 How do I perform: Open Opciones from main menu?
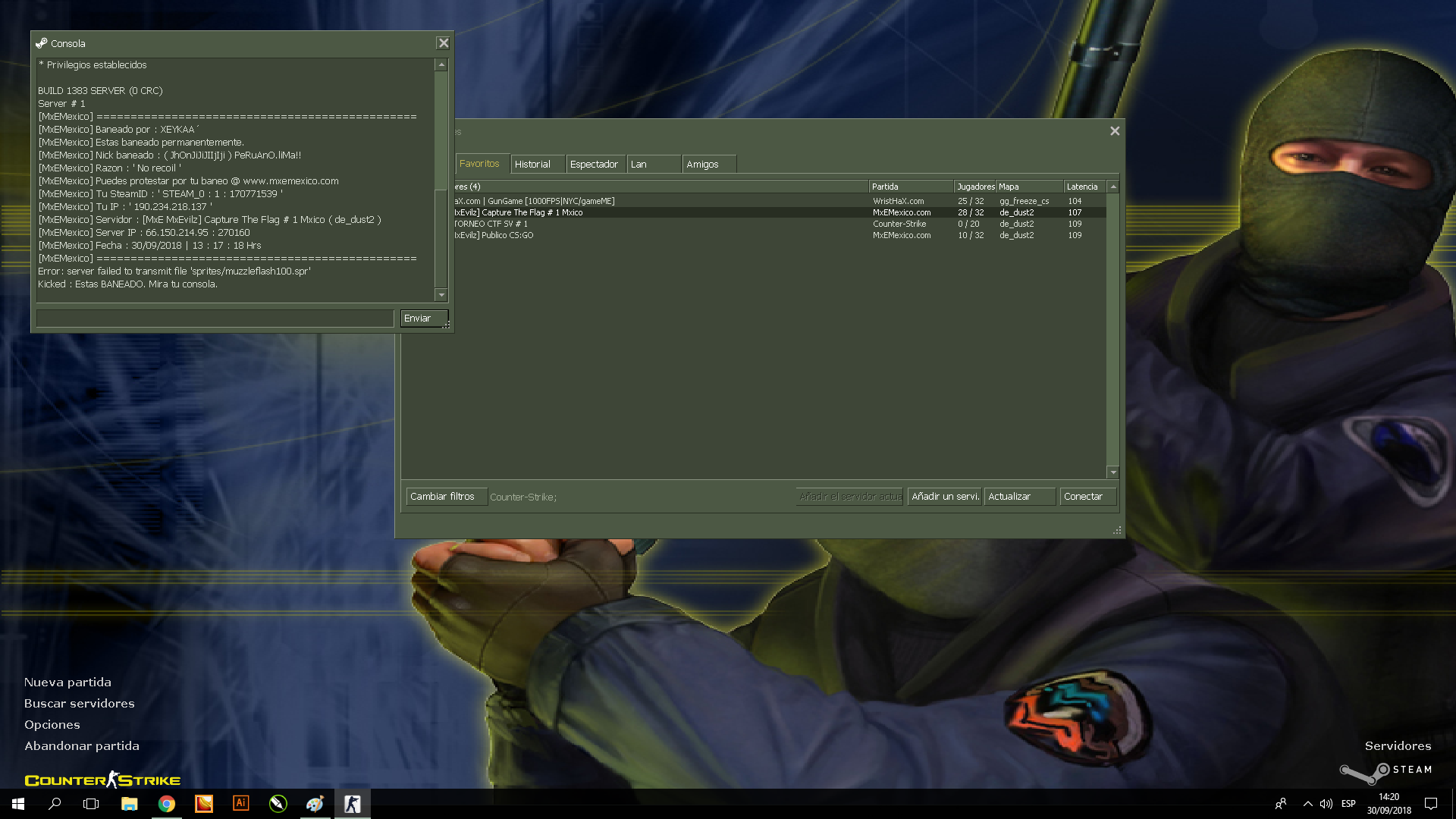click(52, 725)
